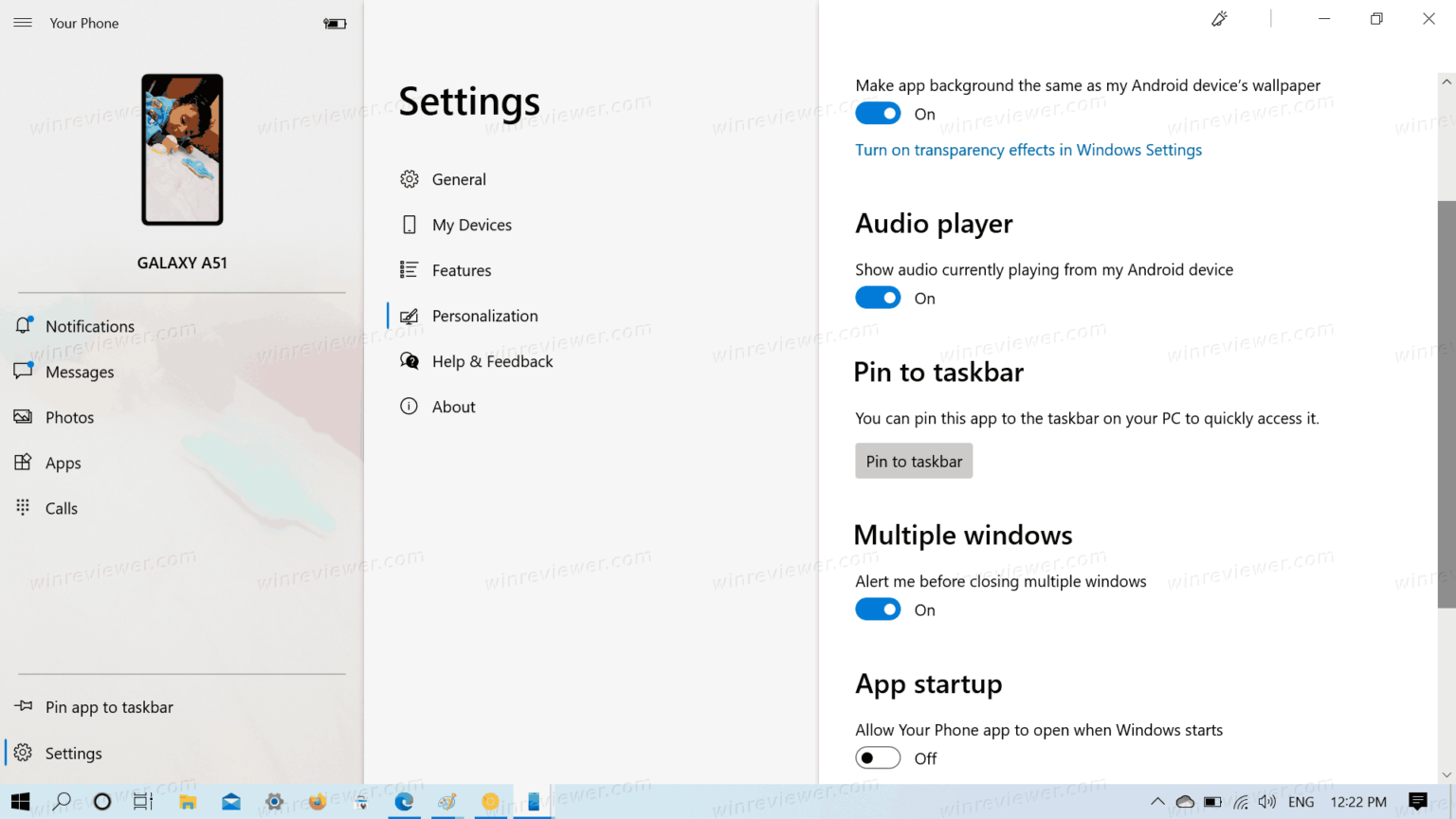Open Microsoft Store from the taskbar
The image size is (1456, 819).
pyautogui.click(x=361, y=802)
